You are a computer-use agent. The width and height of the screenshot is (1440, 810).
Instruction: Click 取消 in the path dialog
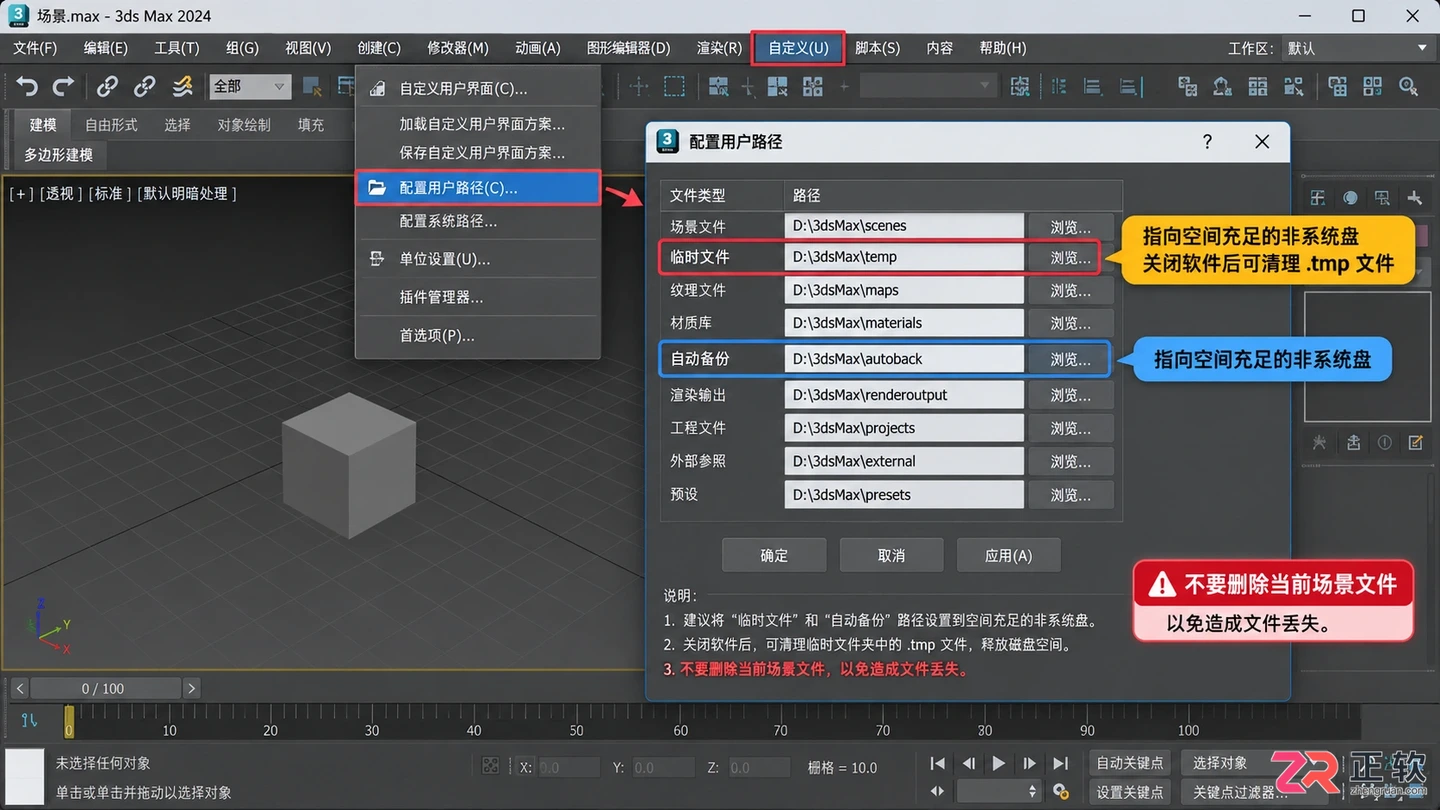click(x=891, y=555)
